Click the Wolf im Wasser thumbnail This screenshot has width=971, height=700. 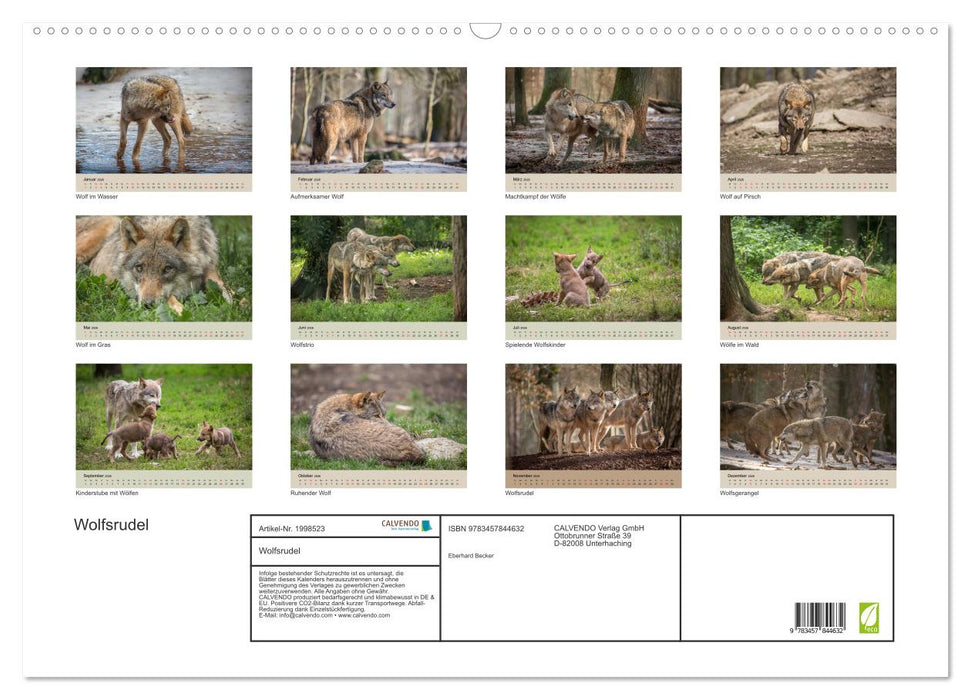click(164, 118)
